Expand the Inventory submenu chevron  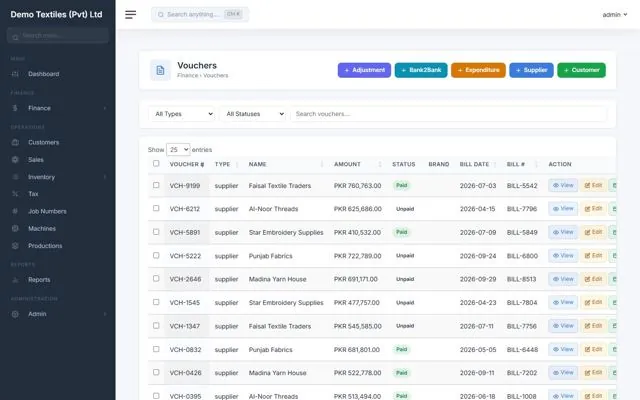tap(105, 177)
